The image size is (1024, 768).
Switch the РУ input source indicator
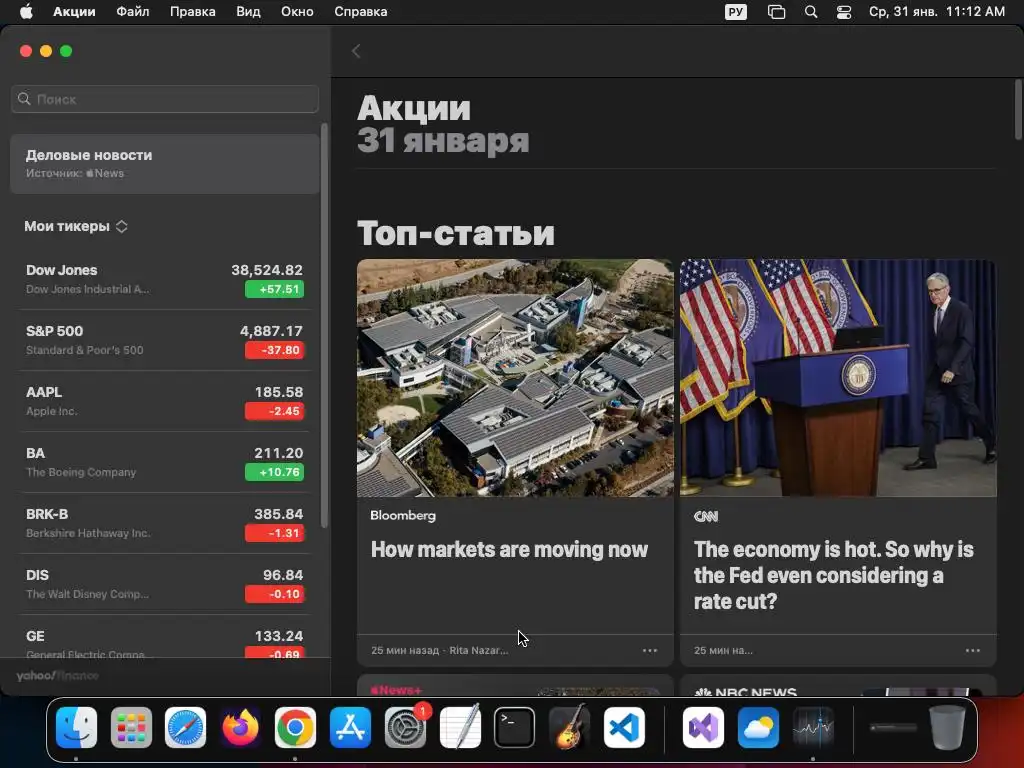coord(736,12)
